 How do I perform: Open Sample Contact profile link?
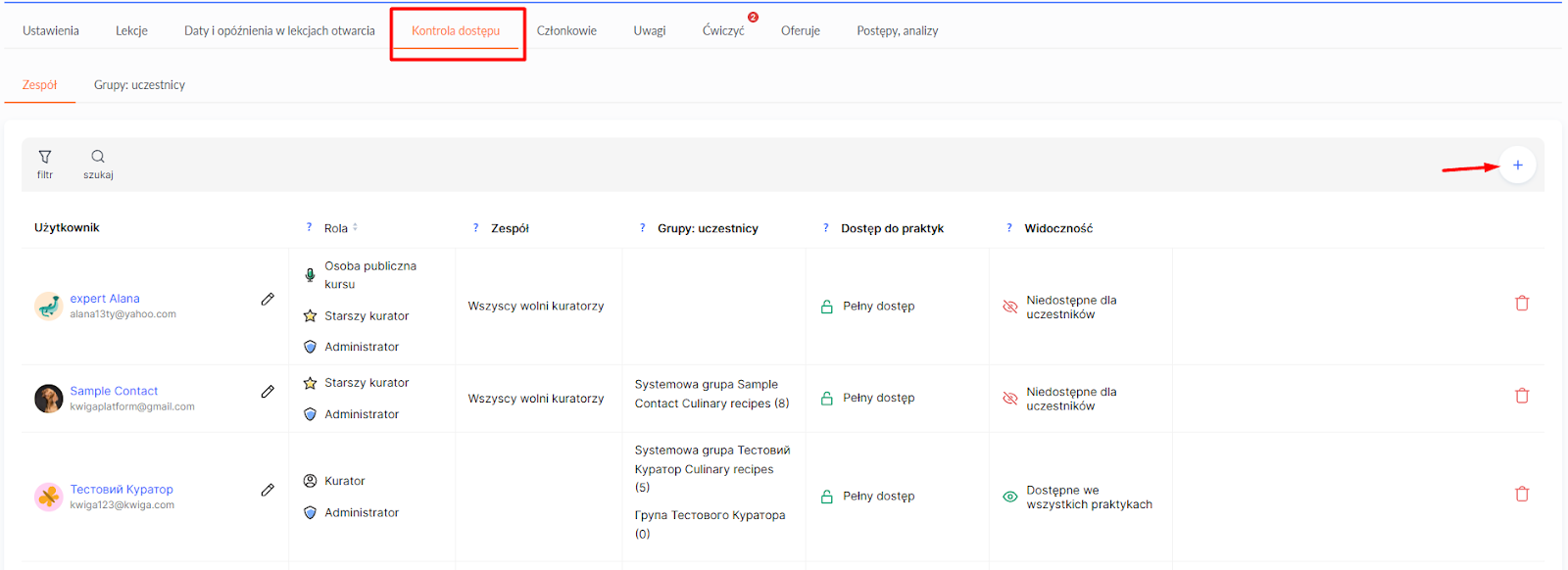(114, 391)
